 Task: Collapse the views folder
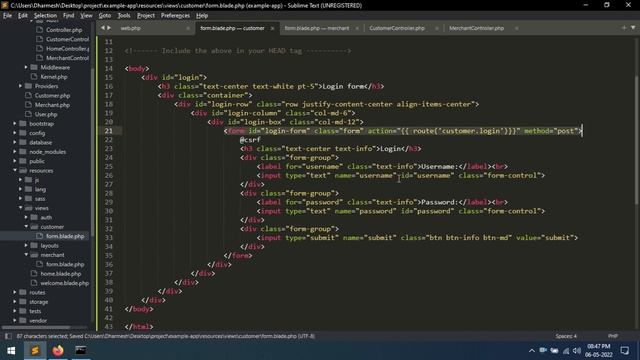tap(20, 208)
